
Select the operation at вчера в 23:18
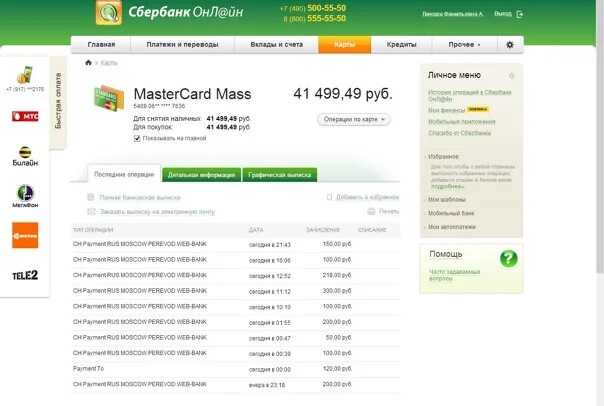[x=235, y=384]
